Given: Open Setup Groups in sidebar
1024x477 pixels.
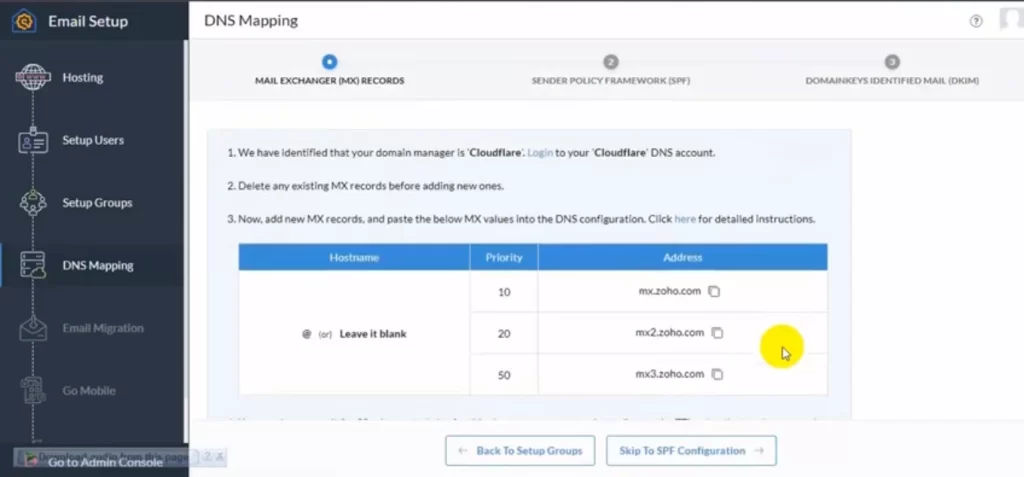Looking at the screenshot, I should pos(97,203).
